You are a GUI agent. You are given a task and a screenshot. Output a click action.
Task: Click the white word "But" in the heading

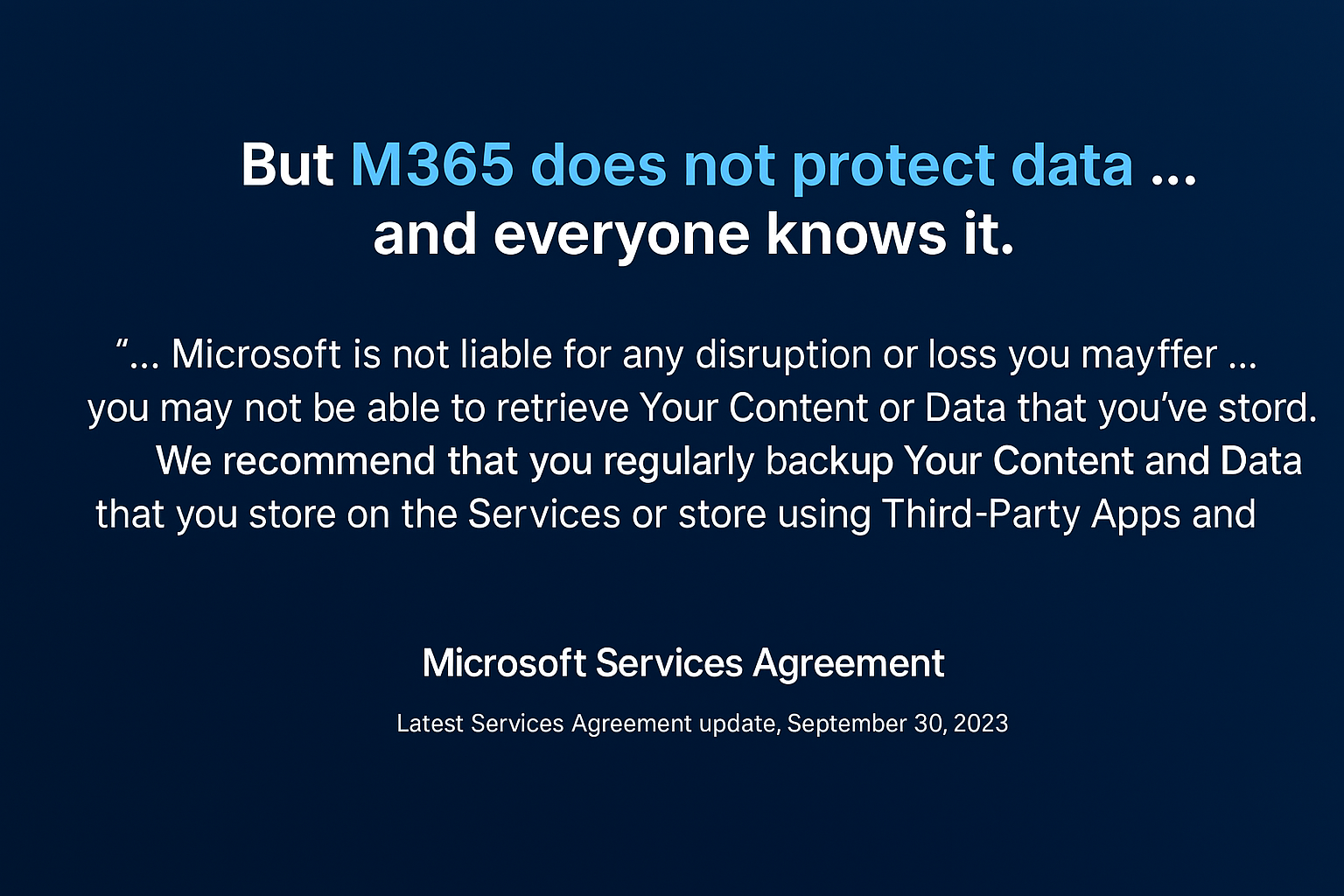pyautogui.click(x=286, y=164)
